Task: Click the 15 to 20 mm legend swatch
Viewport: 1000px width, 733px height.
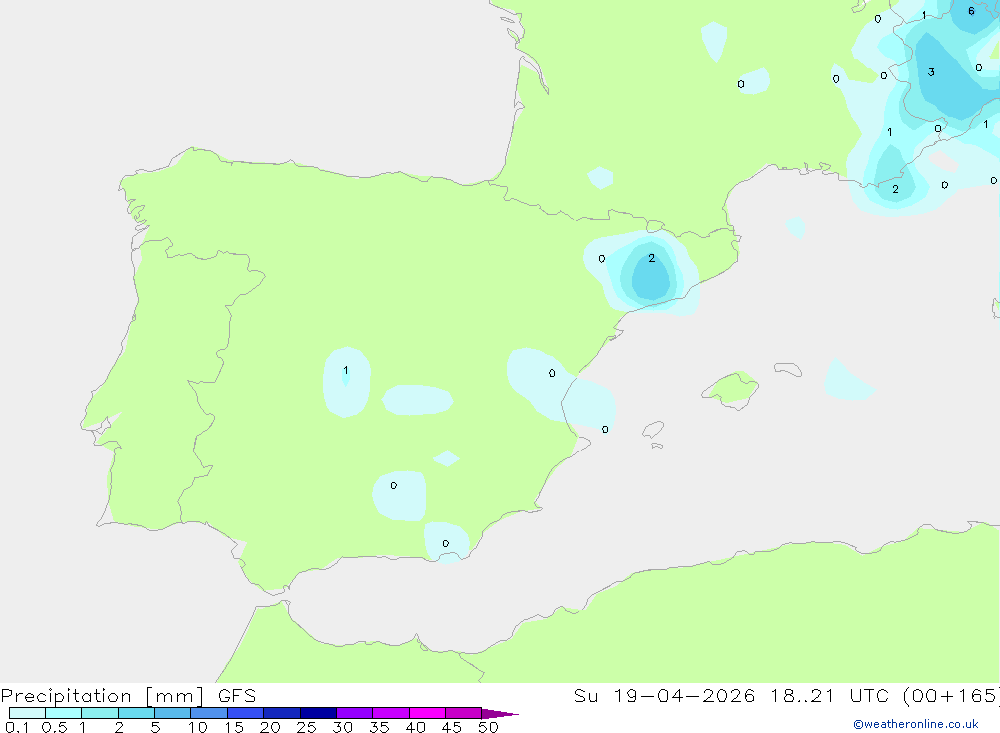Action: [246, 713]
